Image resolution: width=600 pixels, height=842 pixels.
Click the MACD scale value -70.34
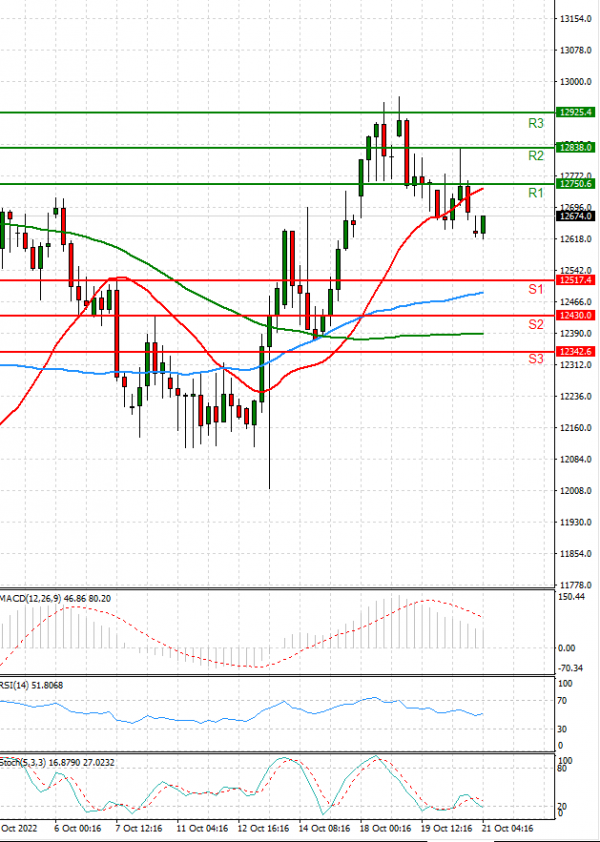[572, 669]
